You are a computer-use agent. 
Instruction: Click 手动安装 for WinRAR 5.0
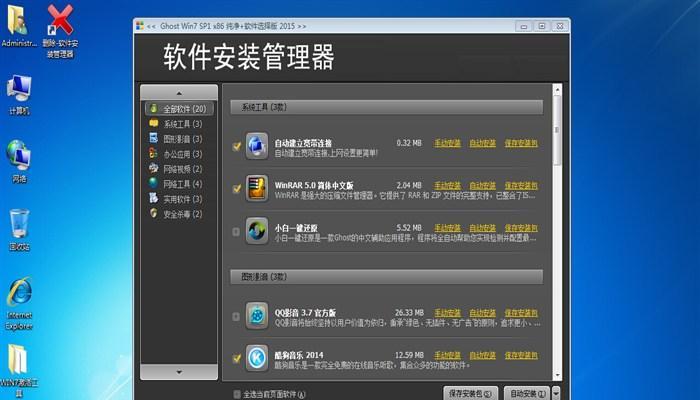coord(447,186)
